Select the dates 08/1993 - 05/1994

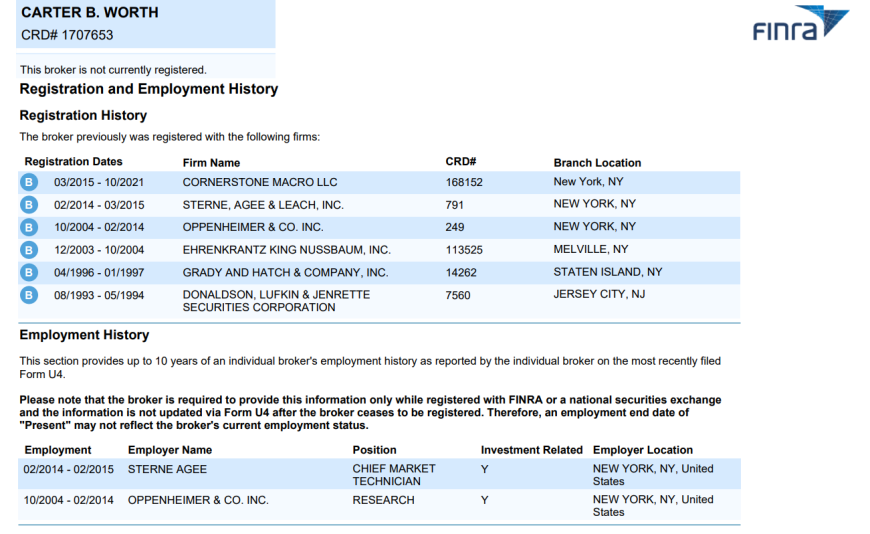[x=99, y=295]
